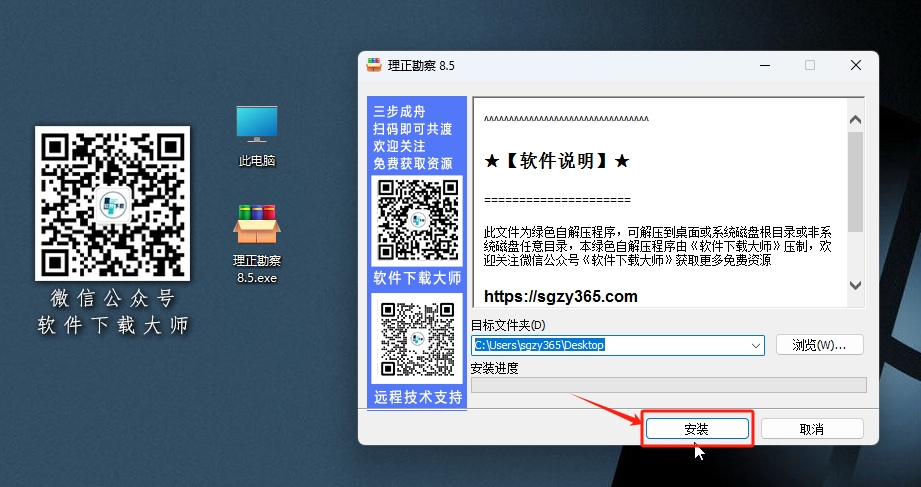This screenshot has width=921, height=487.
Task: Minimize the 理正勘察 8.5 installer window
Action: 765,65
